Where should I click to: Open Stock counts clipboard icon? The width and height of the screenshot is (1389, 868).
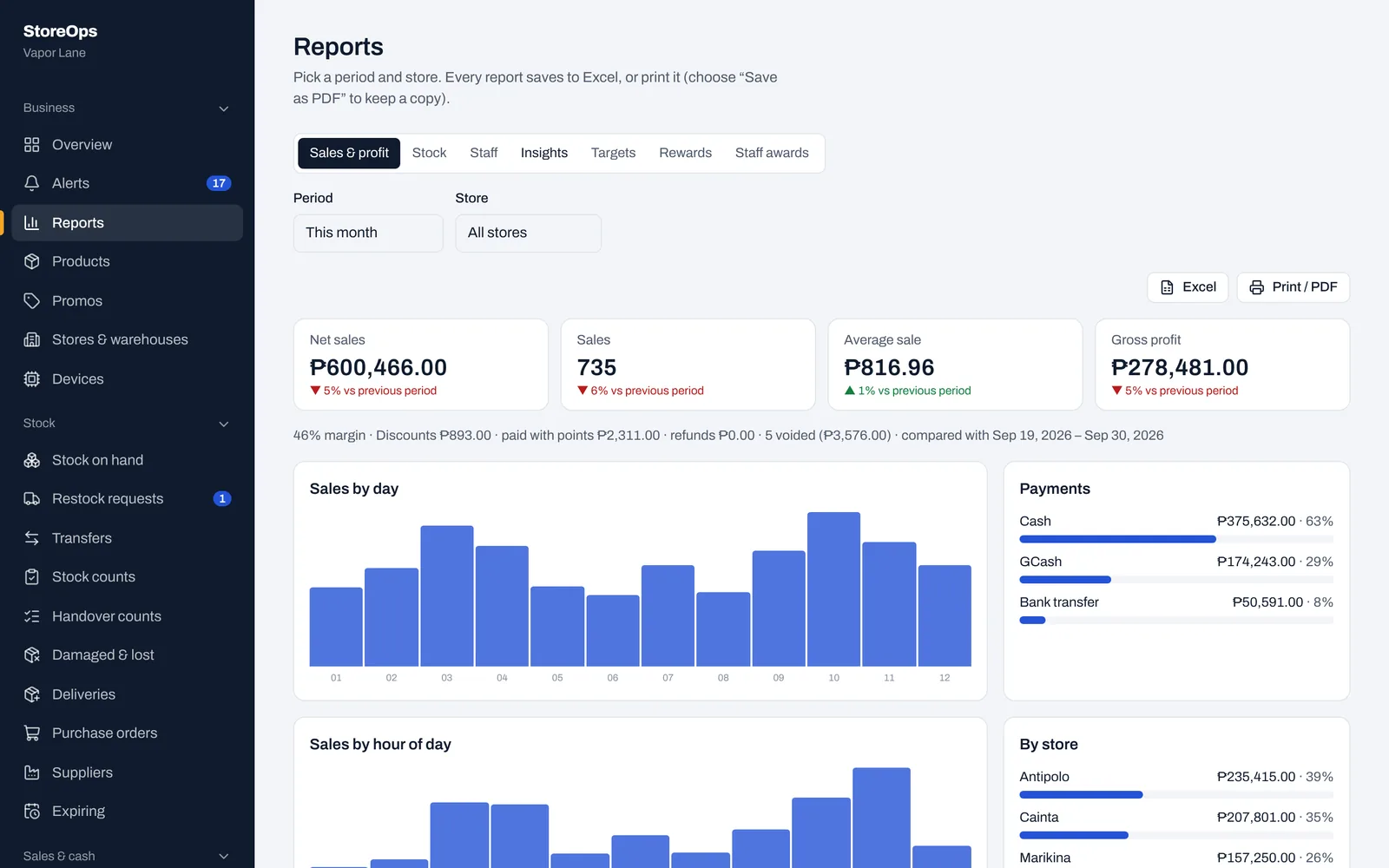(32, 577)
